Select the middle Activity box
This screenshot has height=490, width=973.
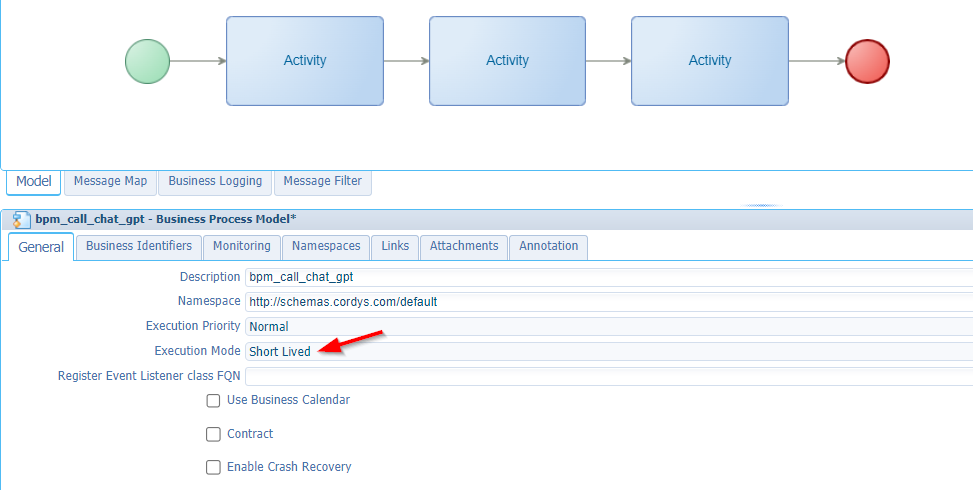pyautogui.click(x=508, y=61)
